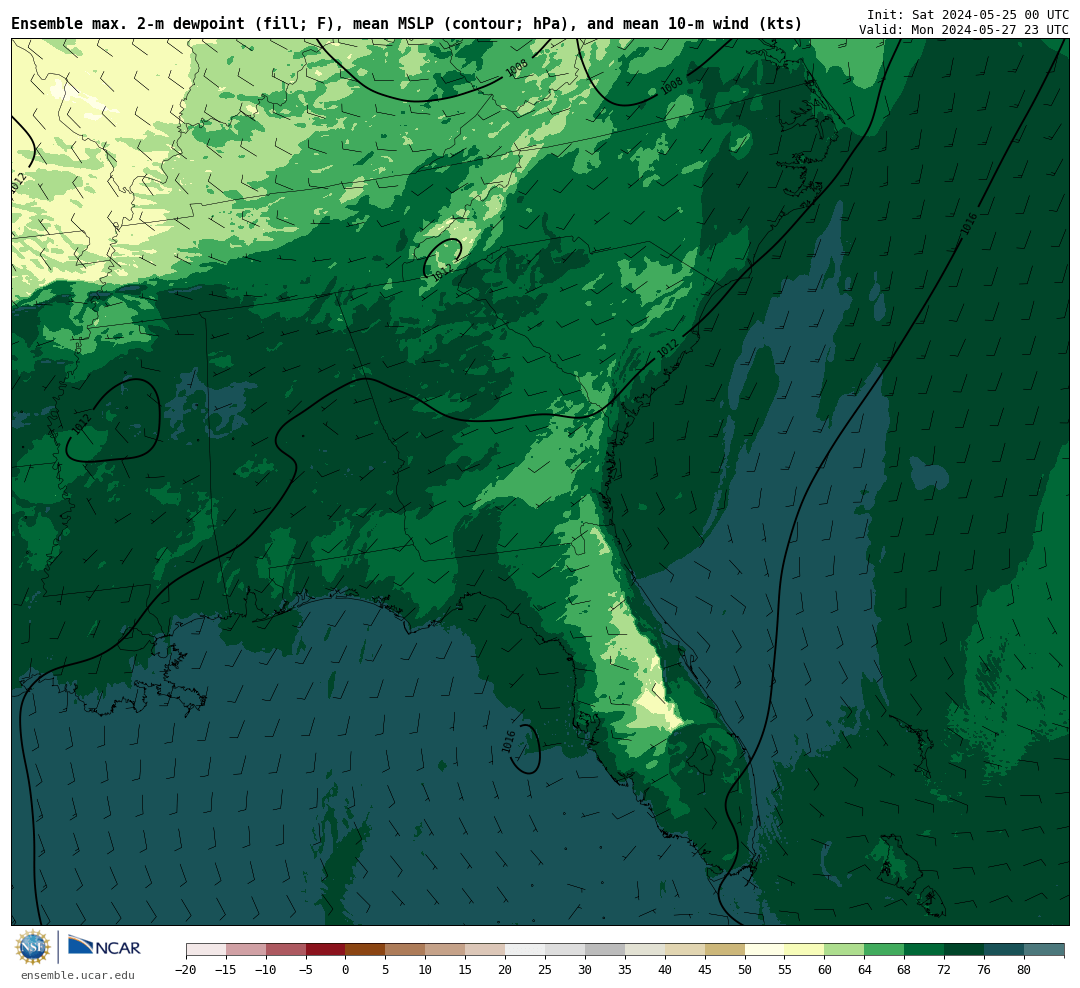
Task: Click the '76' colorbar label
Action: click(984, 970)
